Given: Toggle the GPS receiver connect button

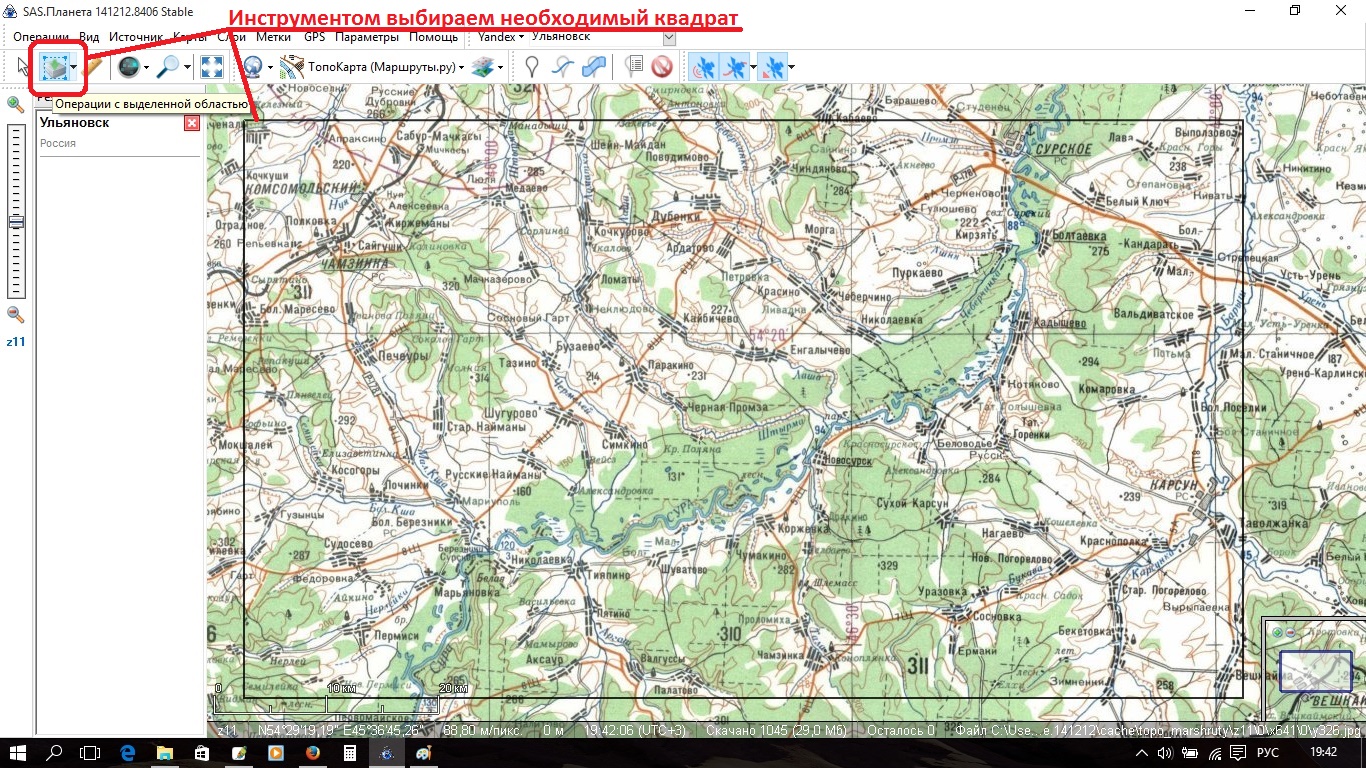Looking at the screenshot, I should [705, 67].
